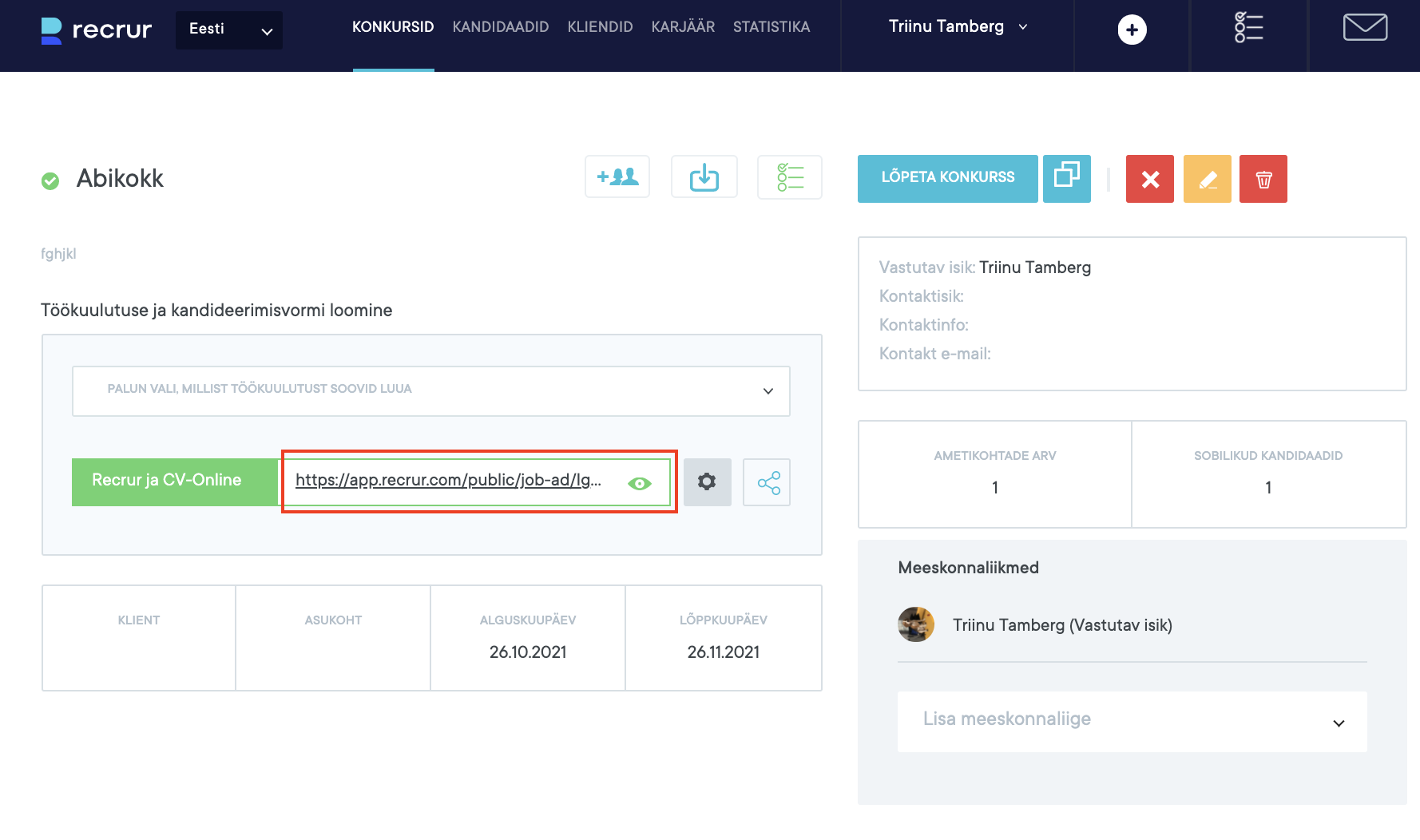Open the envelope messages icon

1364,28
